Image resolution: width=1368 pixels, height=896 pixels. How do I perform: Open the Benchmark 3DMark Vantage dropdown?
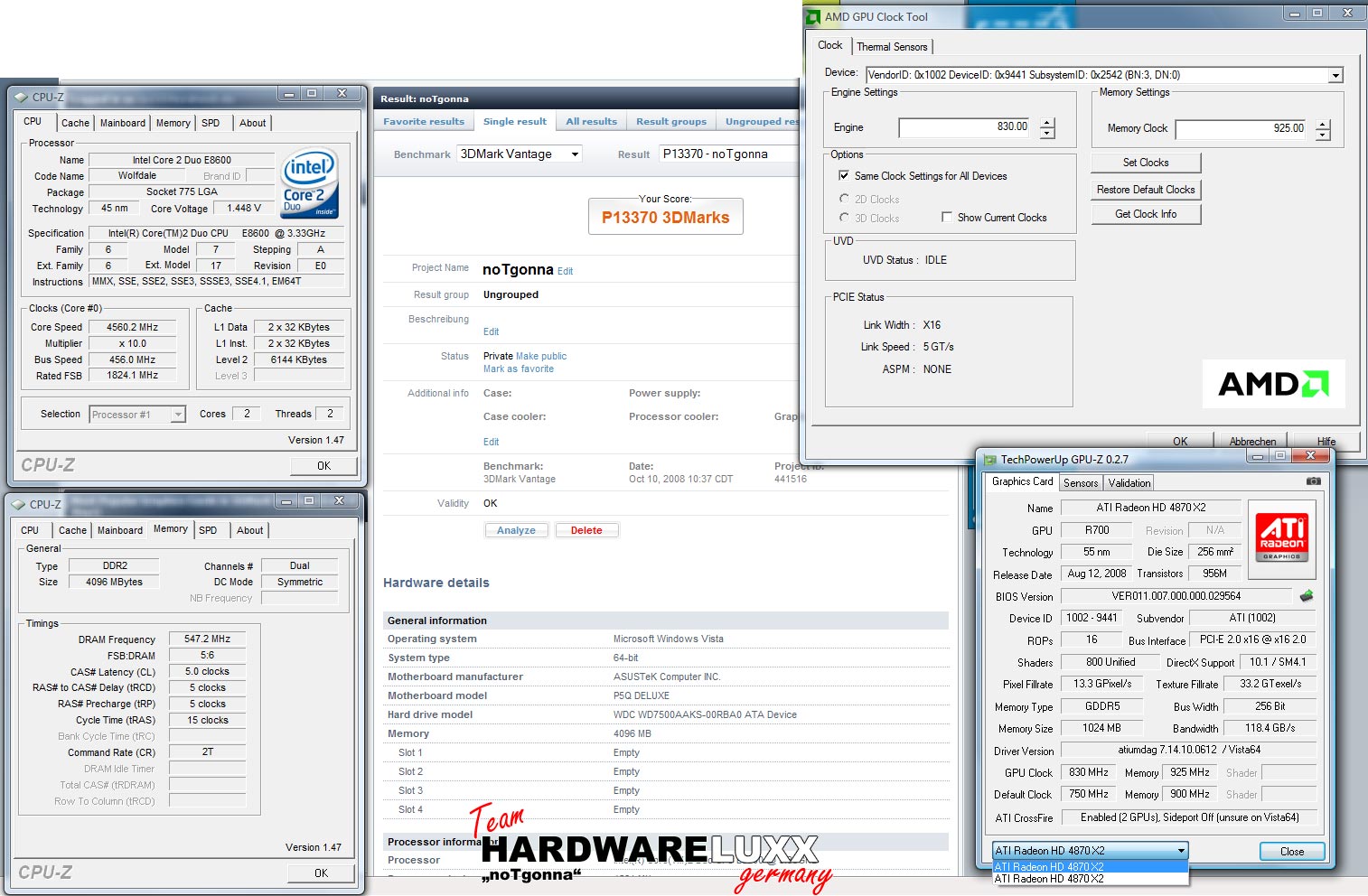point(520,154)
